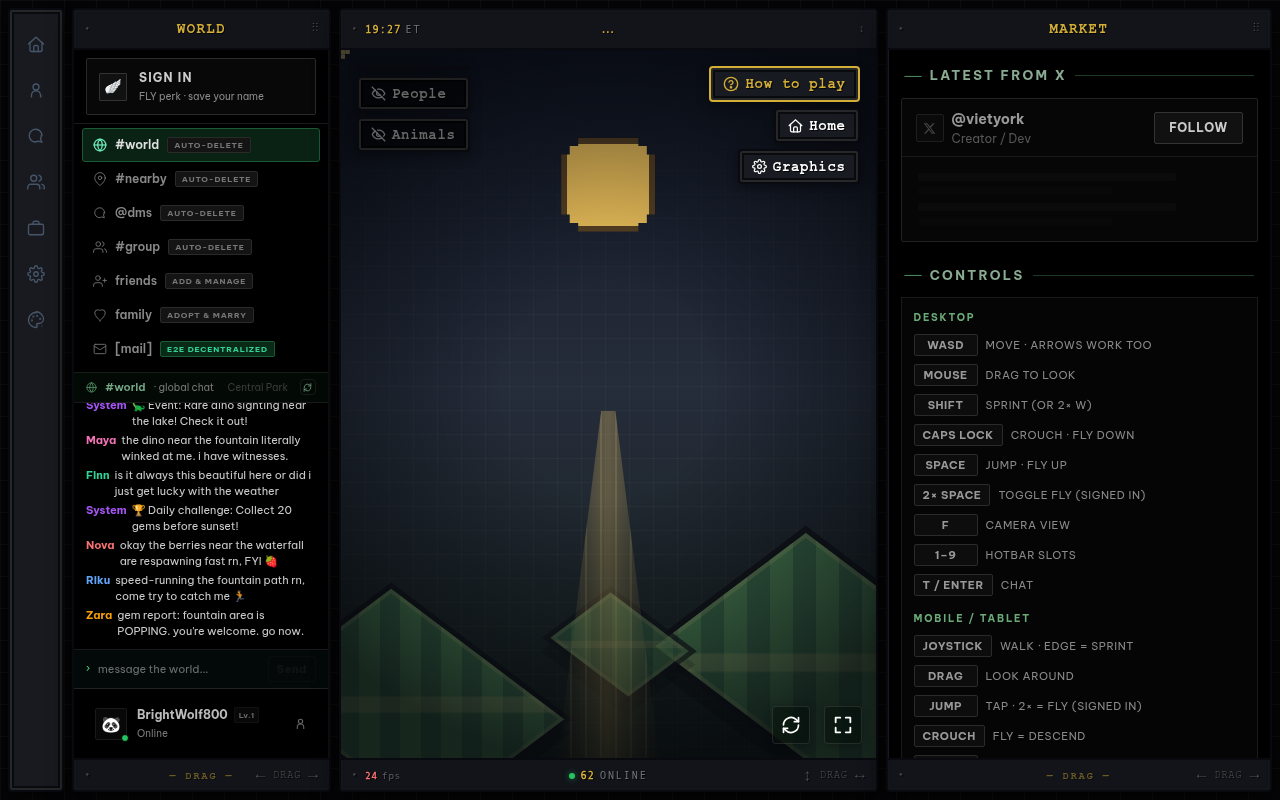Click the How to play button
The image size is (1280, 800).
[785, 84]
